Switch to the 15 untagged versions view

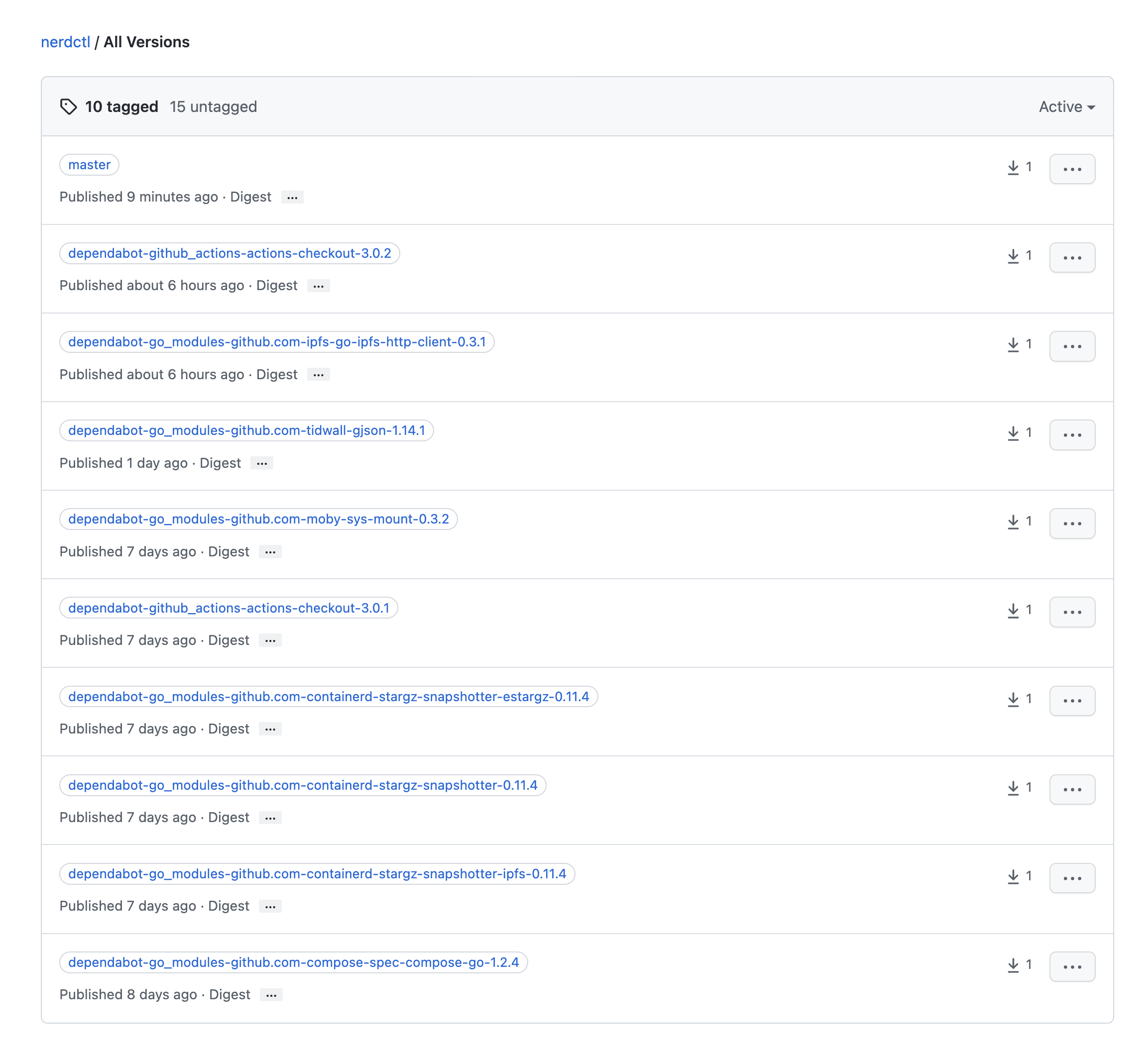coord(214,106)
